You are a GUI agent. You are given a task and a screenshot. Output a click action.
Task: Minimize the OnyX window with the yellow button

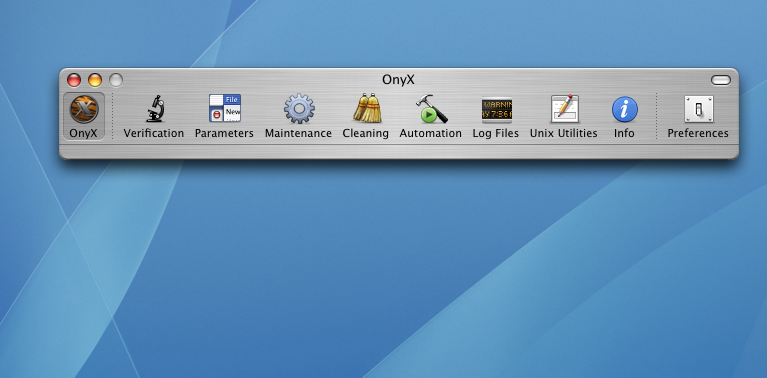(x=95, y=80)
